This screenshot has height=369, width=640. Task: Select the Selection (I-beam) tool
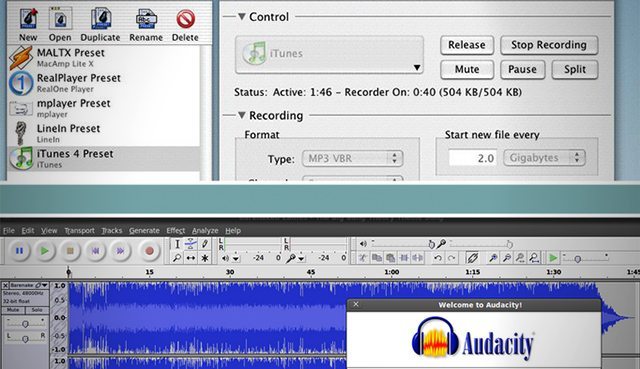coord(177,244)
